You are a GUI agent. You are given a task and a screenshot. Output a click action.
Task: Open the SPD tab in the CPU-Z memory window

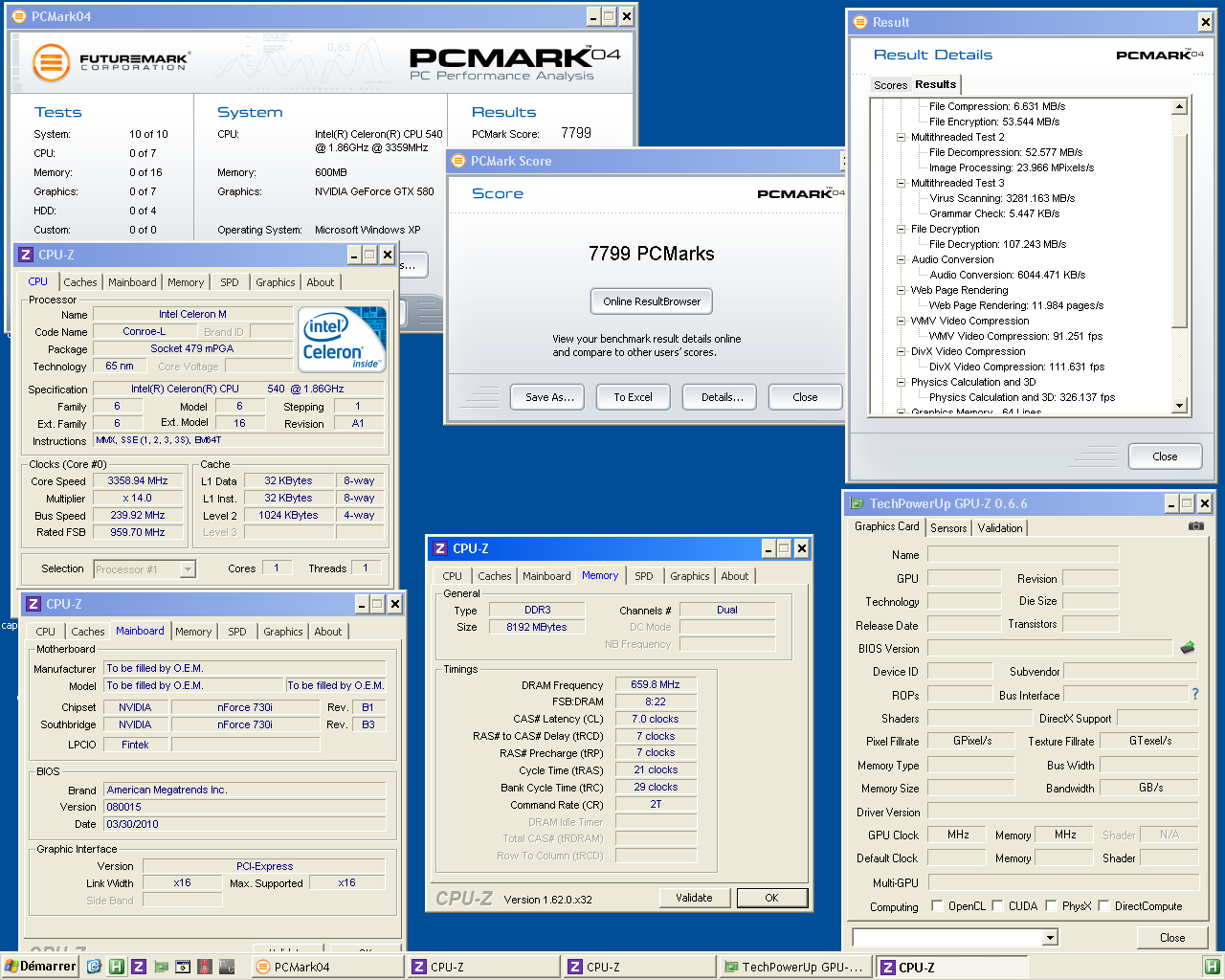pos(644,576)
